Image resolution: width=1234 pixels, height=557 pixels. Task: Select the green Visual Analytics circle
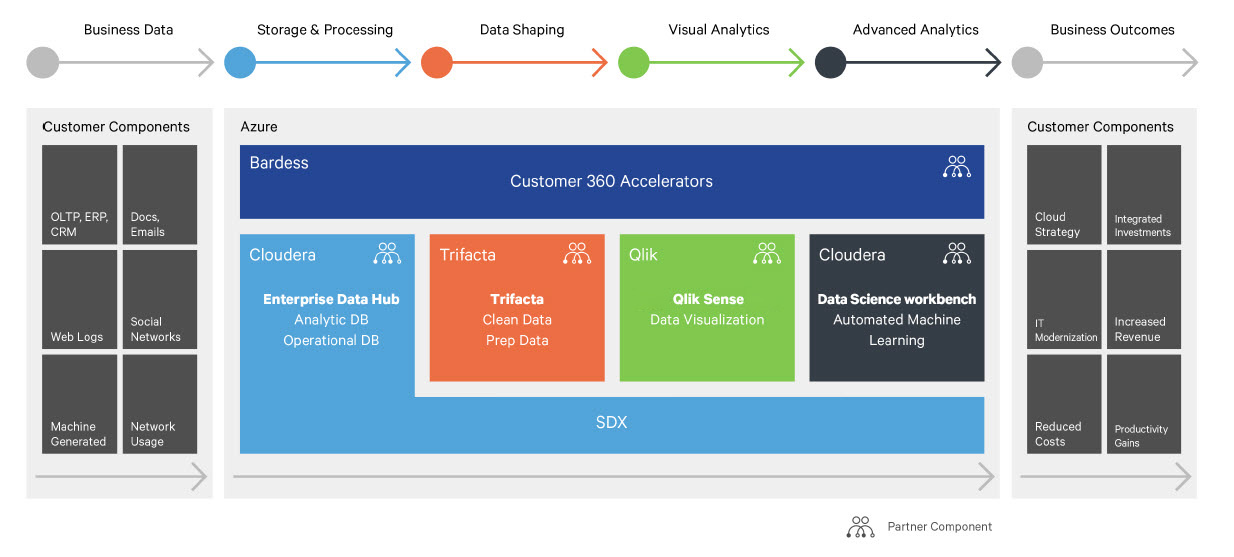[x=634, y=62]
